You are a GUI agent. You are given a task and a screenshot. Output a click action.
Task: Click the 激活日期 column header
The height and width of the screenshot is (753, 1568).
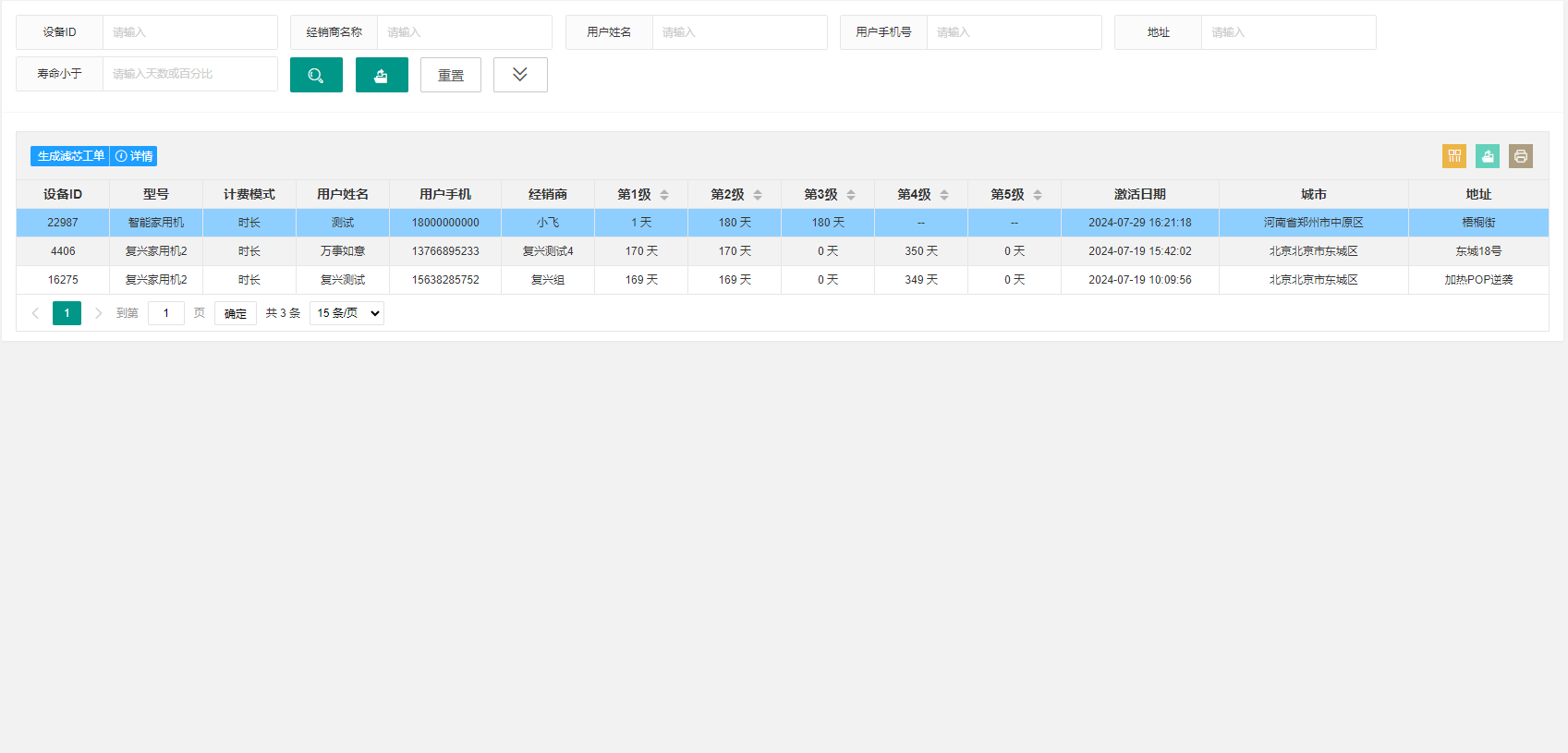pos(1140,194)
